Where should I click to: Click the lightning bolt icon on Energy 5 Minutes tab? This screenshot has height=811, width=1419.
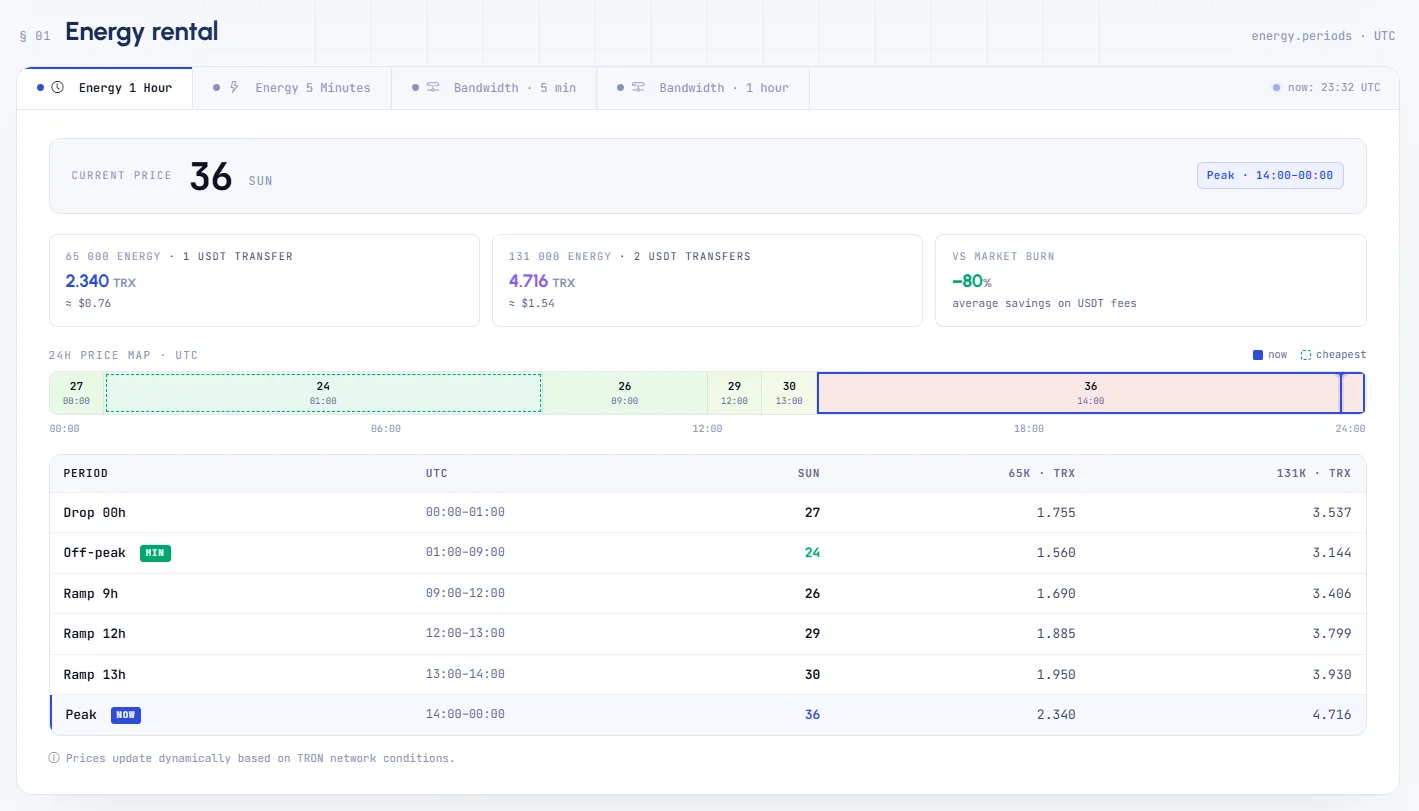(234, 88)
